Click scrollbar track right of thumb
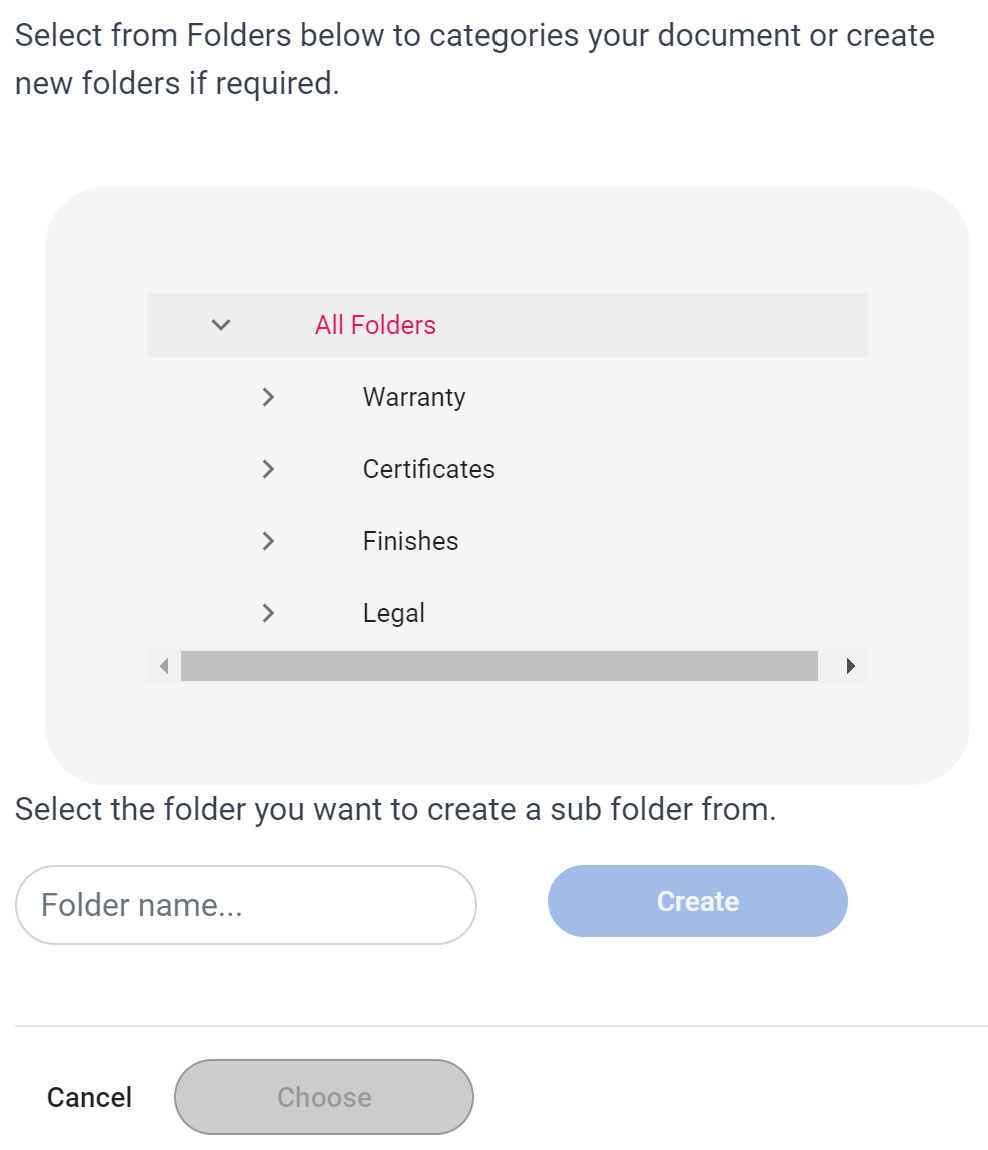The image size is (988, 1150). (827, 666)
